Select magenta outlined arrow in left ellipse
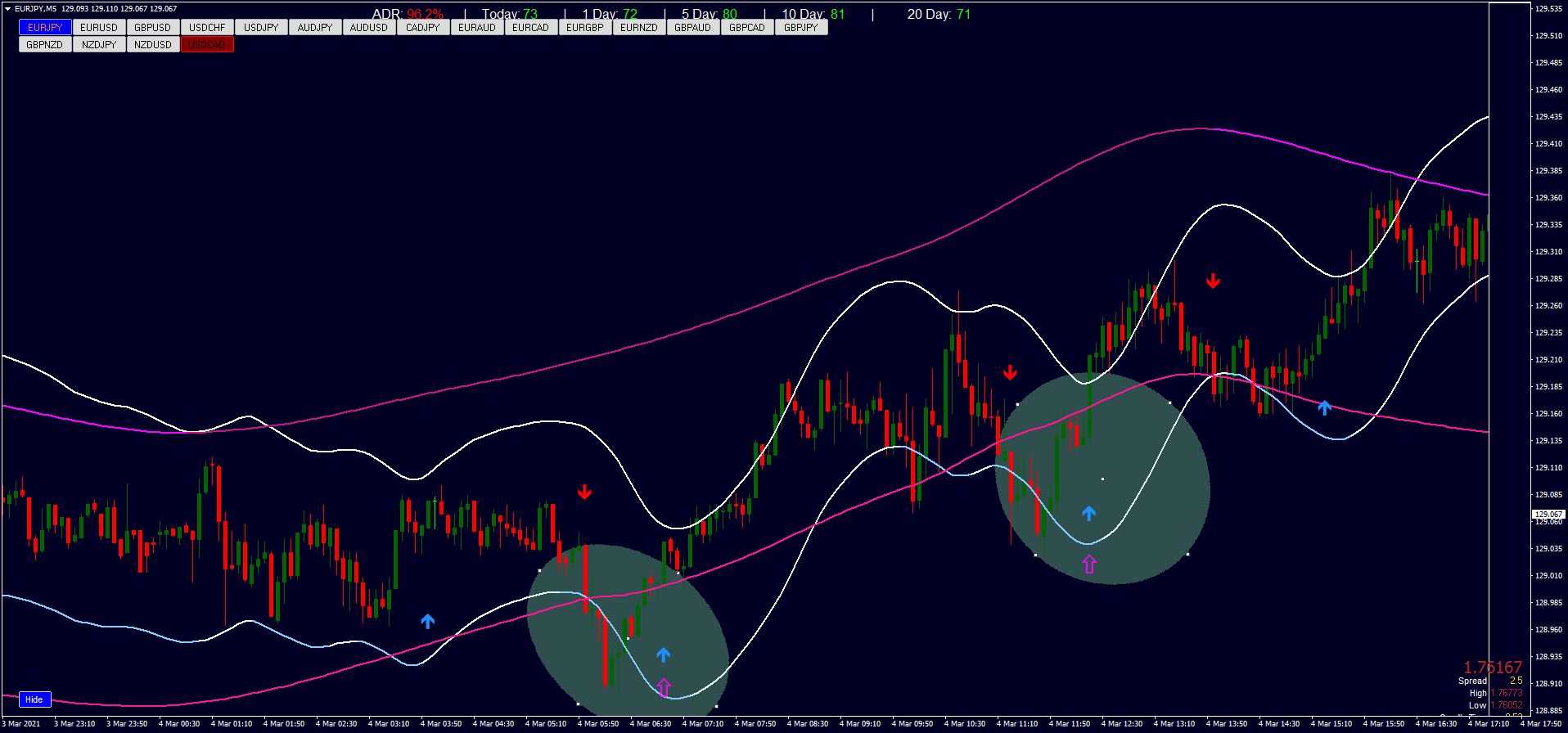Image resolution: width=1568 pixels, height=733 pixels. (x=664, y=687)
